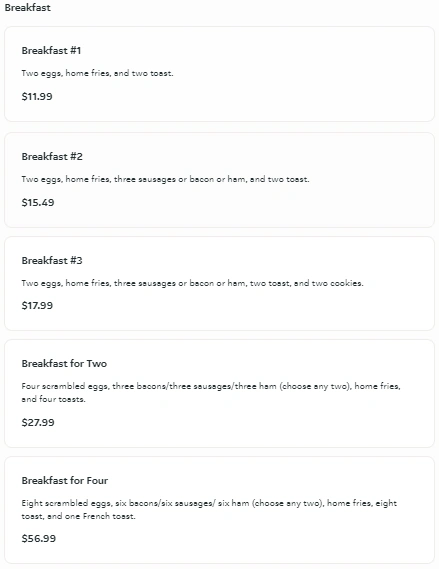Click the $17.99 price on Breakfast #3
The height and width of the screenshot is (569, 439).
point(37,306)
